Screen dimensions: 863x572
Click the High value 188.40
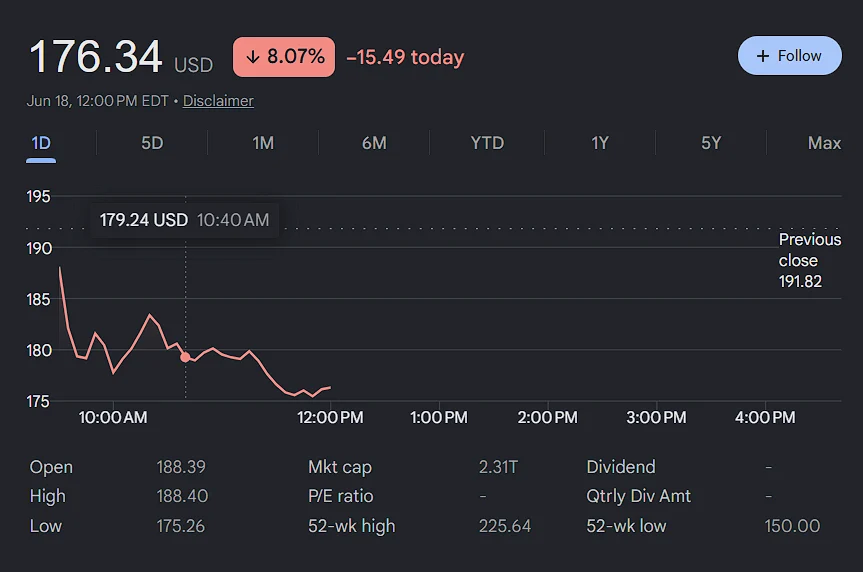pyautogui.click(x=182, y=496)
